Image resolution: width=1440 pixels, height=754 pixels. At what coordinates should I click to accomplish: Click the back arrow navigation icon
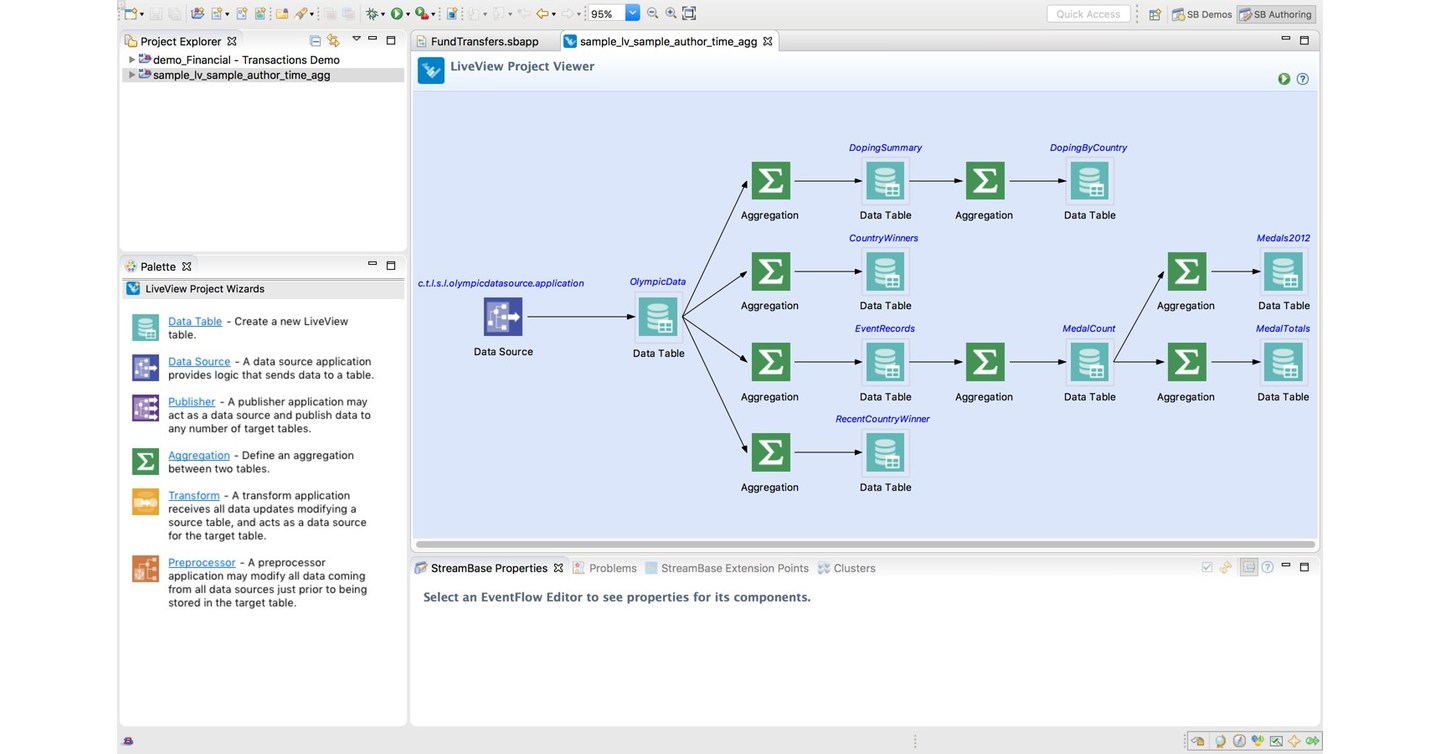(542, 14)
